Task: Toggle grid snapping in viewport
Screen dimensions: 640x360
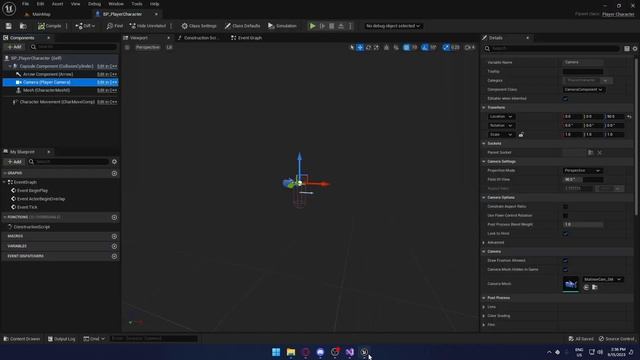Action: coord(407,47)
